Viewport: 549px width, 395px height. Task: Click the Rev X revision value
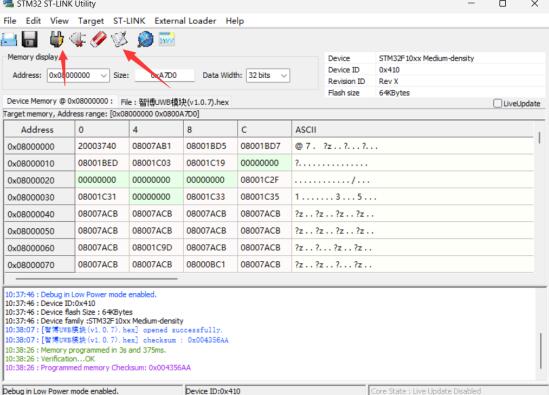click(x=388, y=81)
